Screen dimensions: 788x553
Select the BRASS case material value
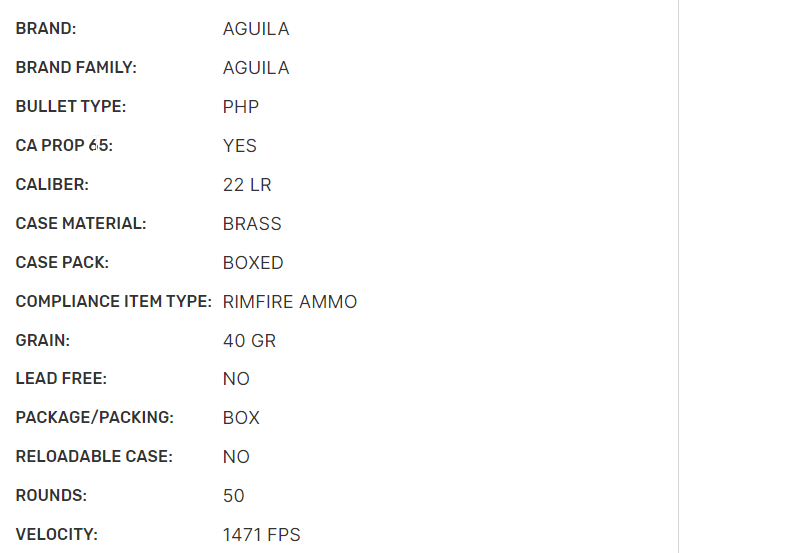point(252,224)
